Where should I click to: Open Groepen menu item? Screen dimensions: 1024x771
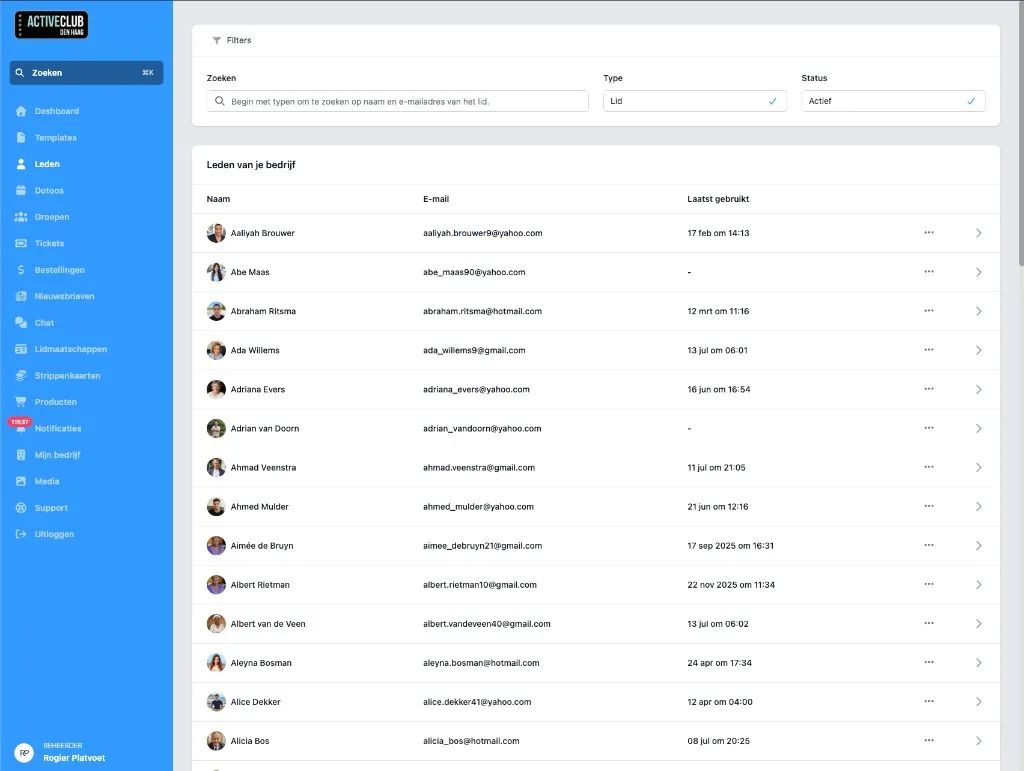coord(52,217)
